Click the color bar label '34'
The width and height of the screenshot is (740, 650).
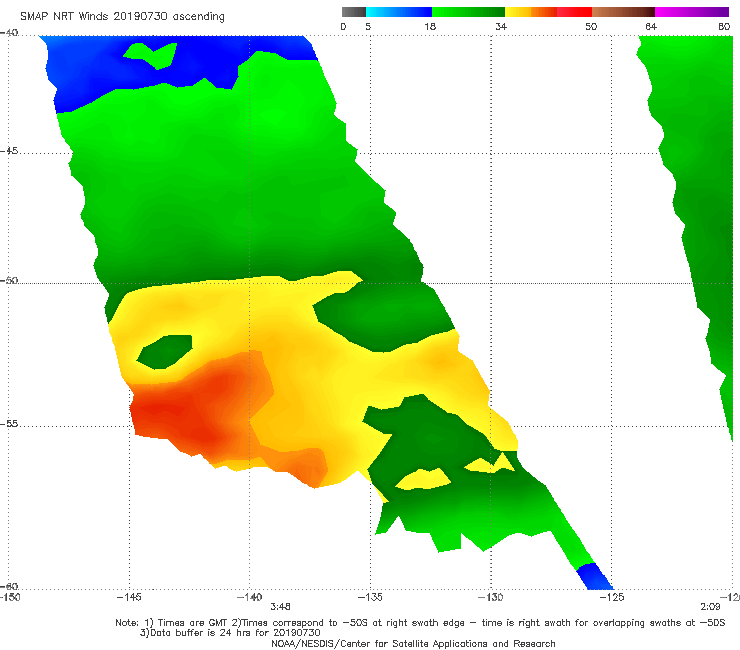tap(501, 27)
